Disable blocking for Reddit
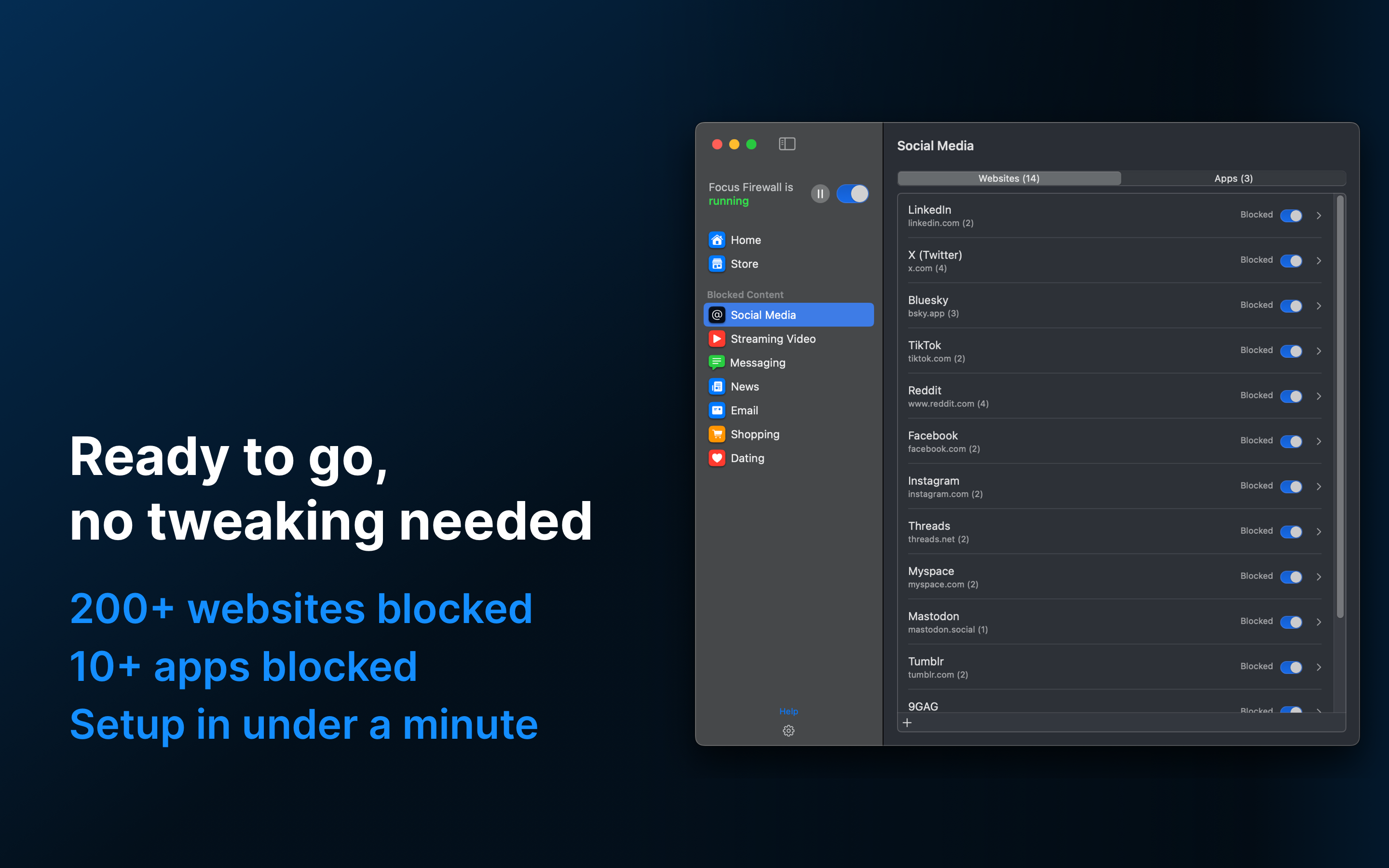 [x=1291, y=396]
